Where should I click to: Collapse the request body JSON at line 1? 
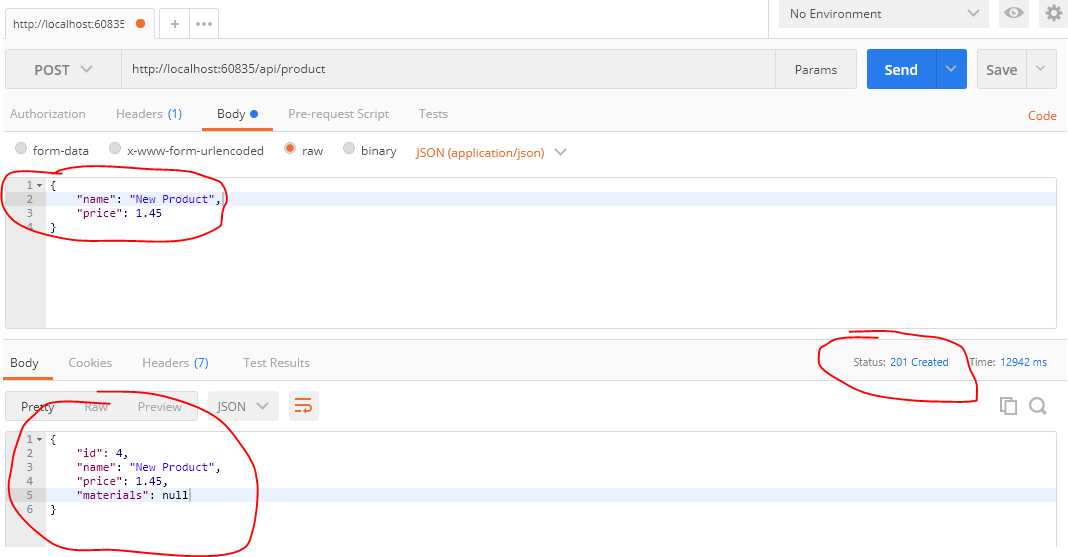click(40, 185)
